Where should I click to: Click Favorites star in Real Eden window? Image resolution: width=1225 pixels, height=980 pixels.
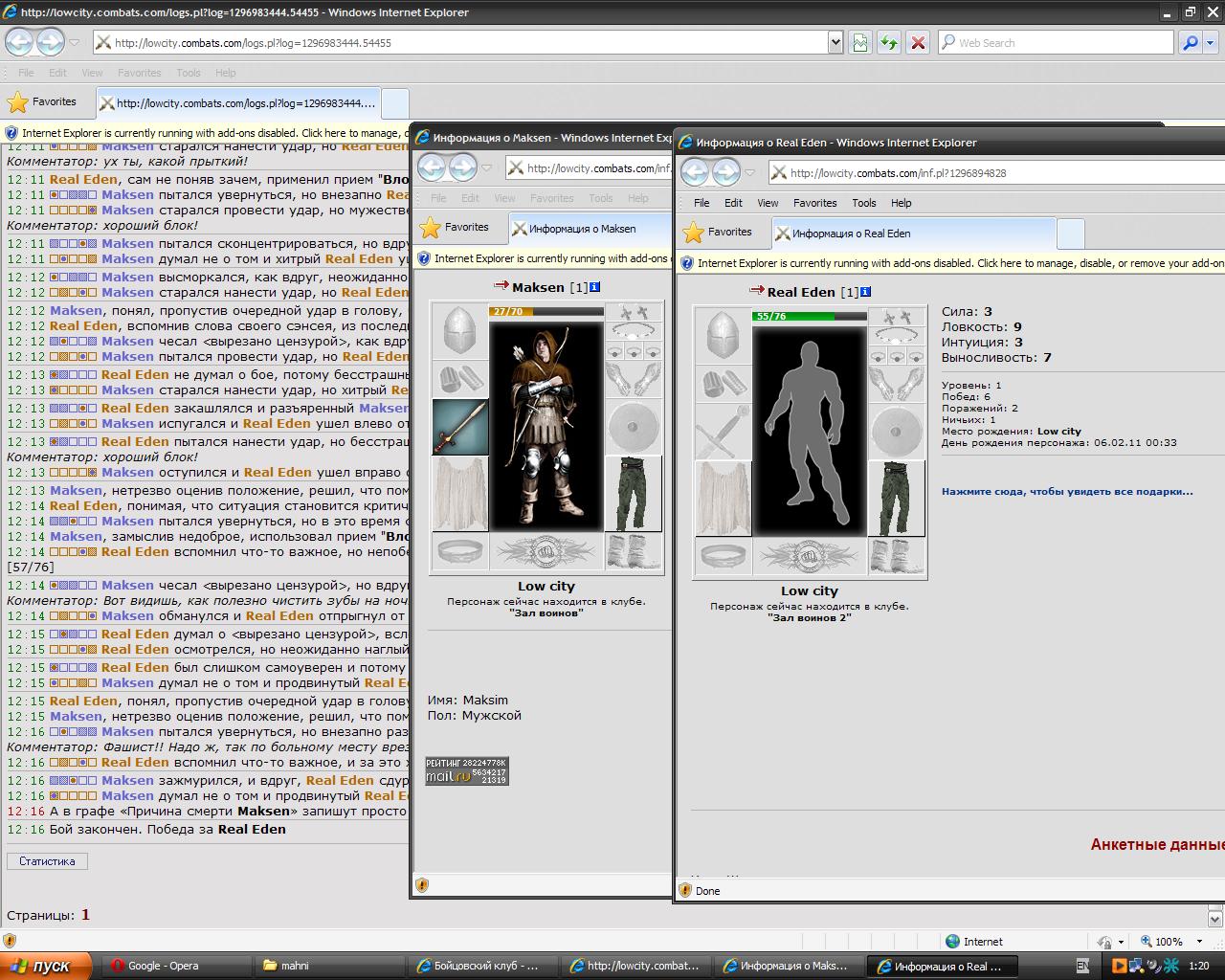pyautogui.click(x=694, y=233)
